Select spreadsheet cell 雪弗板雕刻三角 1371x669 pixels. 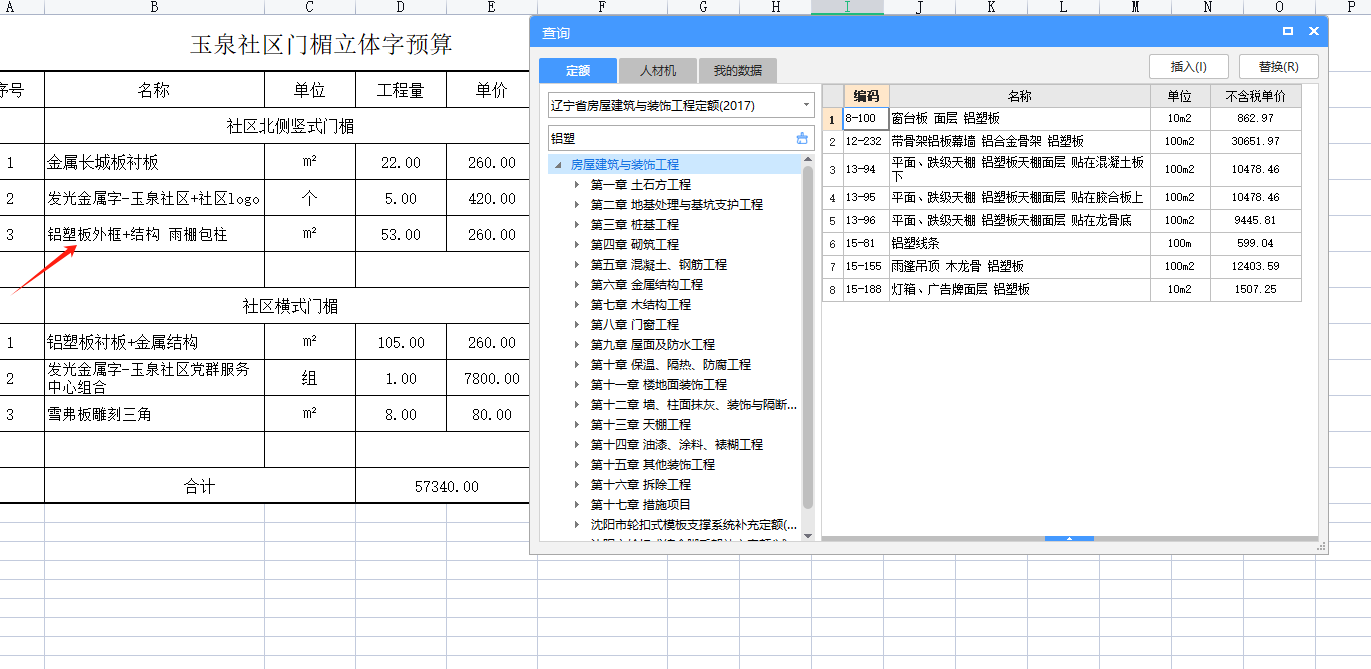coord(154,414)
